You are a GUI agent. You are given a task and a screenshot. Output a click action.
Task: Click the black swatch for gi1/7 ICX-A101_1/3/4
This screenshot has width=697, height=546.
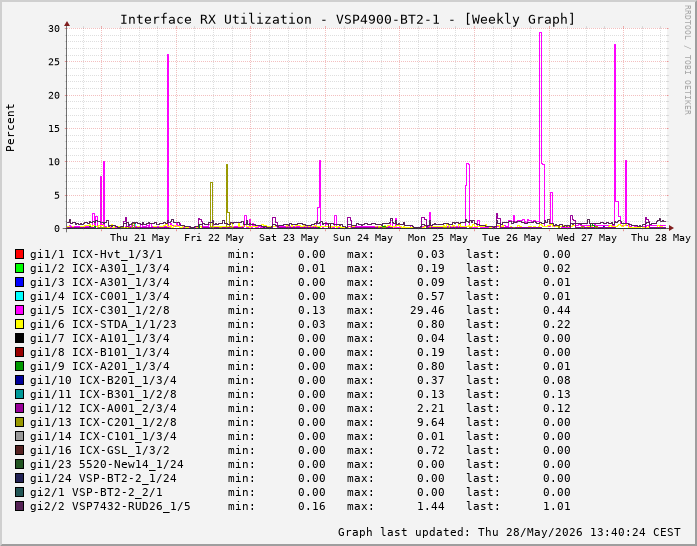tap(19, 338)
